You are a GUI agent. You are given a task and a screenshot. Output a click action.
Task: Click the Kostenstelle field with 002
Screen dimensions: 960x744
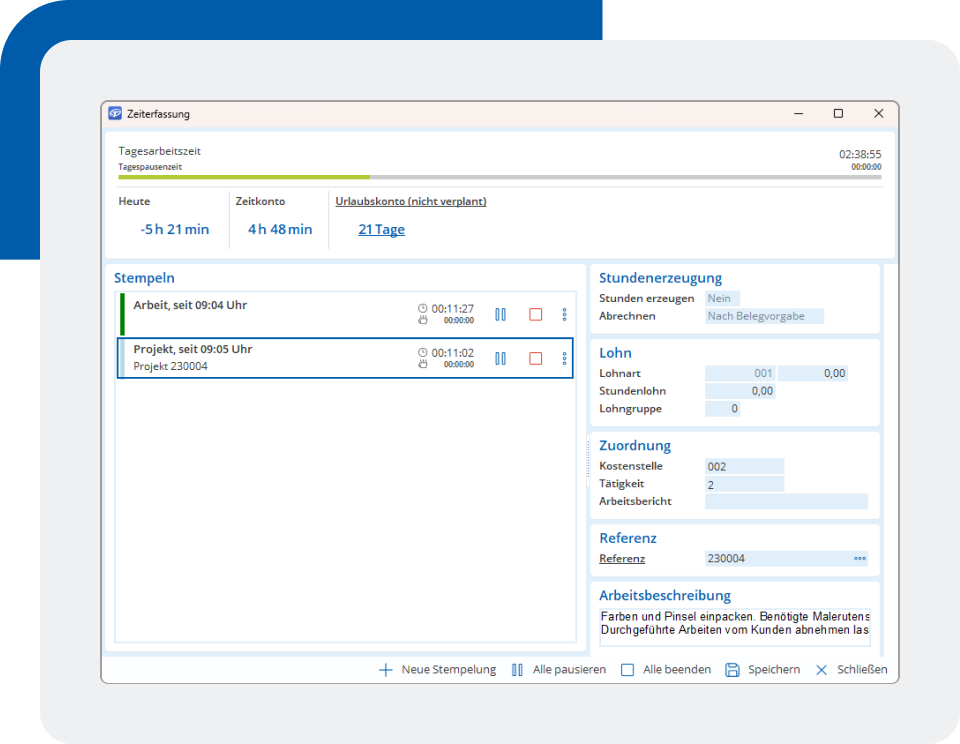coord(744,466)
